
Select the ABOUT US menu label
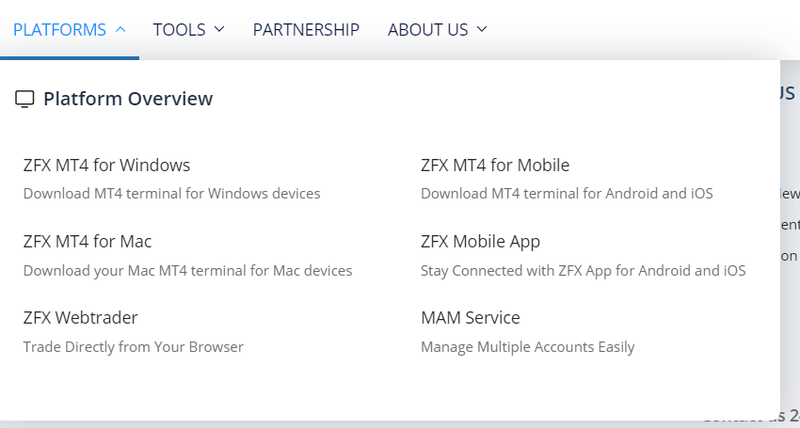(428, 30)
